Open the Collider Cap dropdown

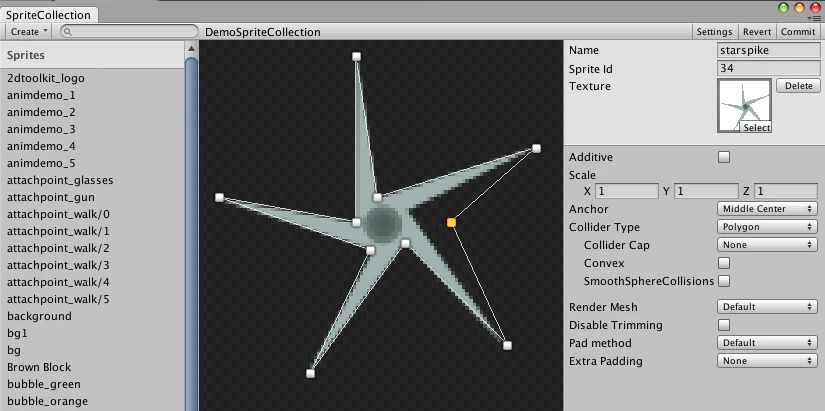click(767, 245)
